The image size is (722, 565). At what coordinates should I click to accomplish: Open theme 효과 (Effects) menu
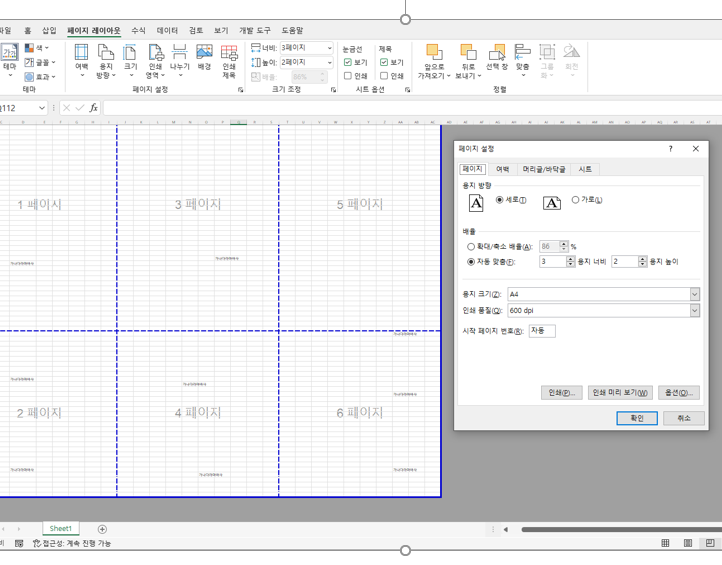40,76
